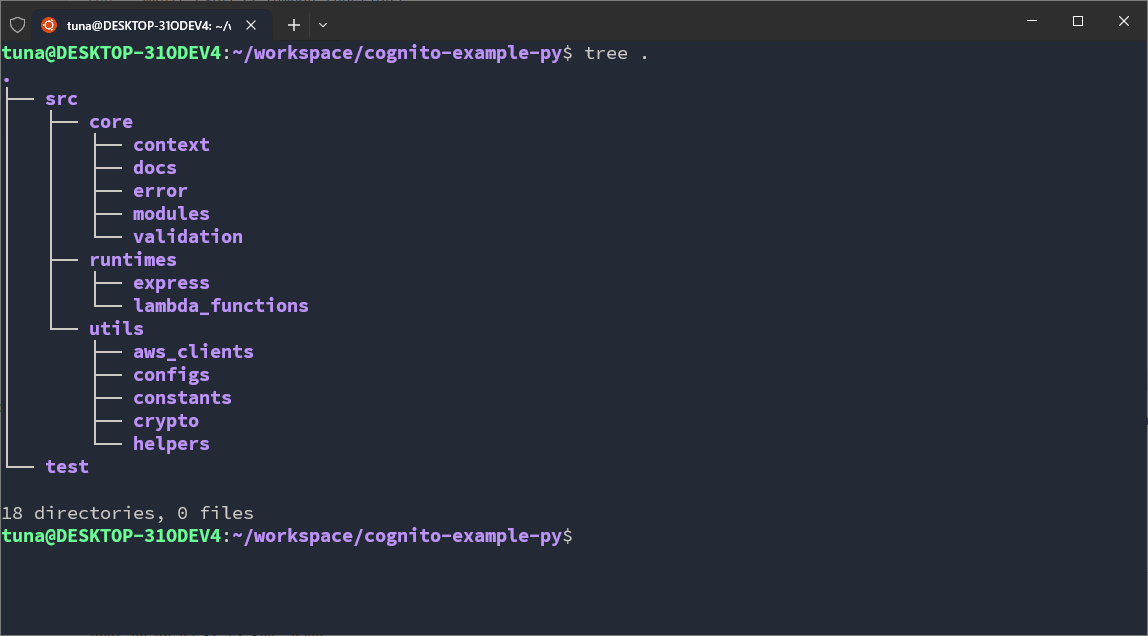Select the tuna@DESKTOP-31ODEV4 tab
The width and height of the screenshot is (1148, 636).
click(x=148, y=24)
